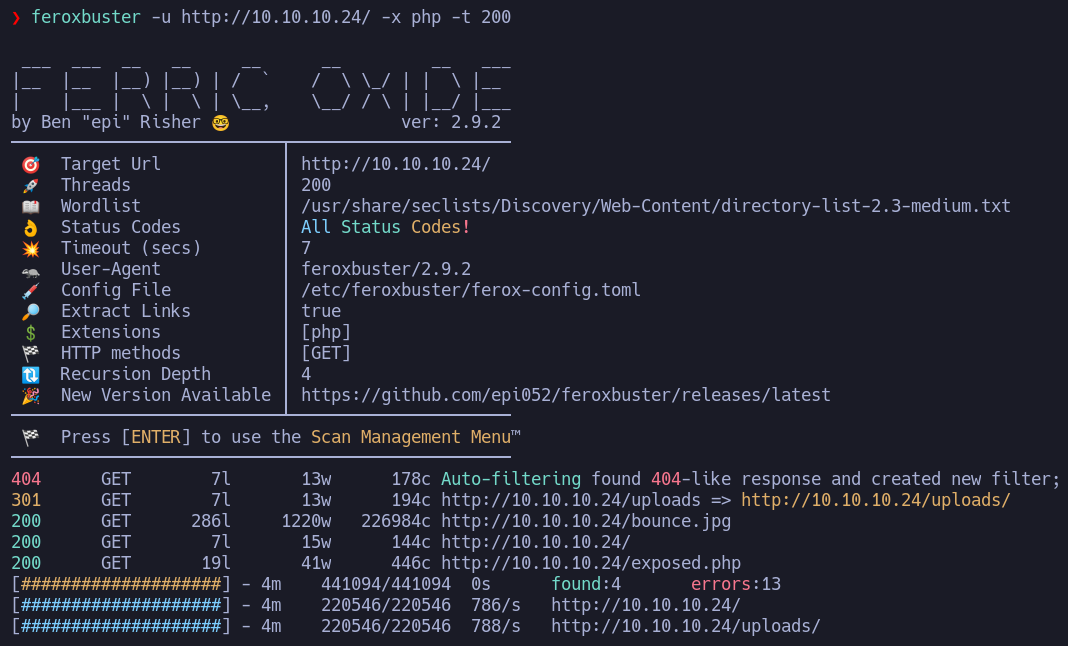
Task: Click the magnifier icon beside Extract Links
Action: [x=30, y=311]
